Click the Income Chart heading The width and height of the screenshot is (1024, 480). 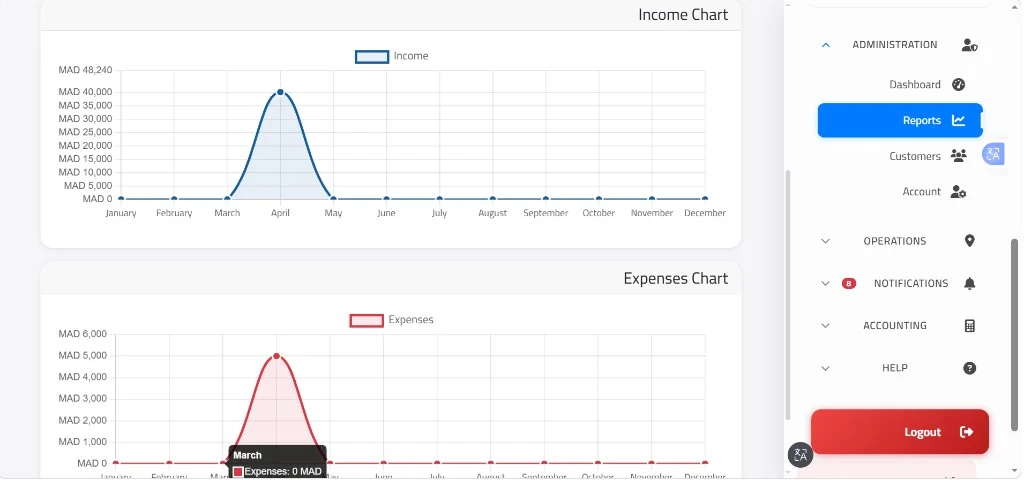[x=683, y=15]
